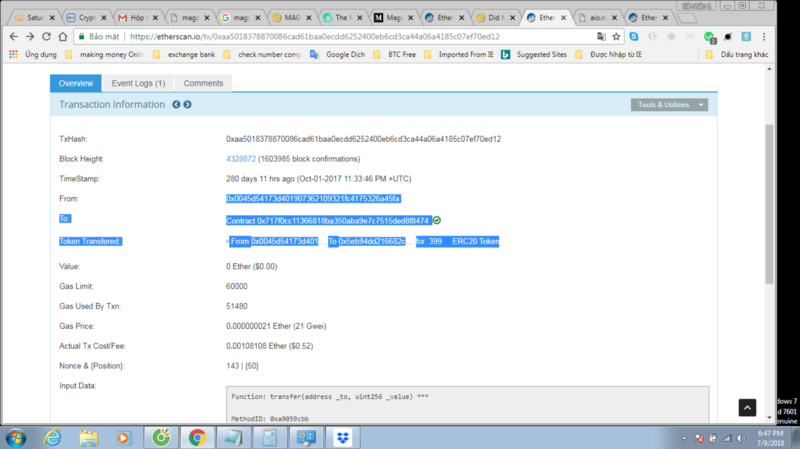Image resolution: width=800 pixels, height=449 pixels.
Task: Open the browser home page icon
Action: [x=63, y=37]
